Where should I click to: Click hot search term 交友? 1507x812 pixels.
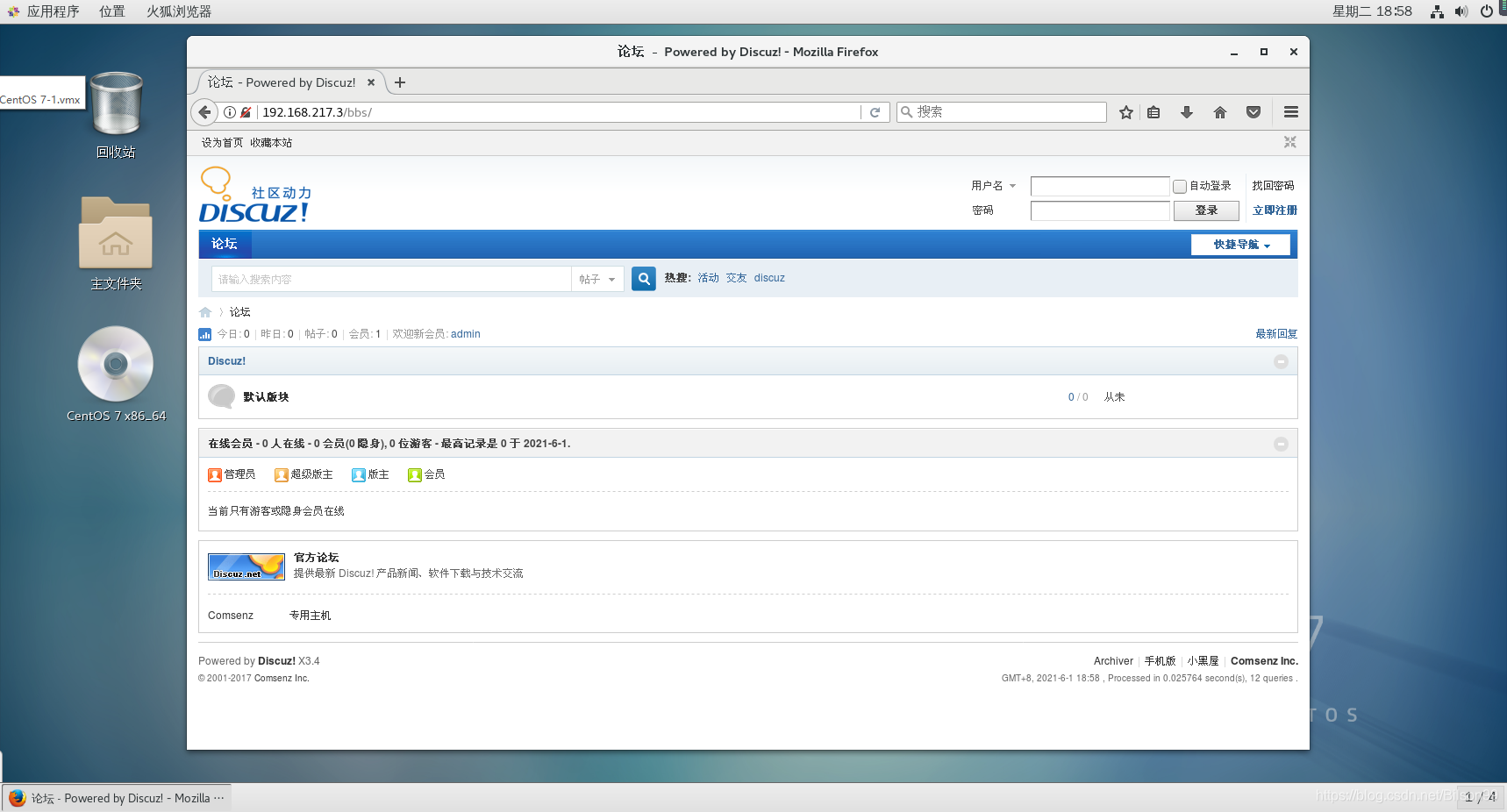[x=736, y=278]
